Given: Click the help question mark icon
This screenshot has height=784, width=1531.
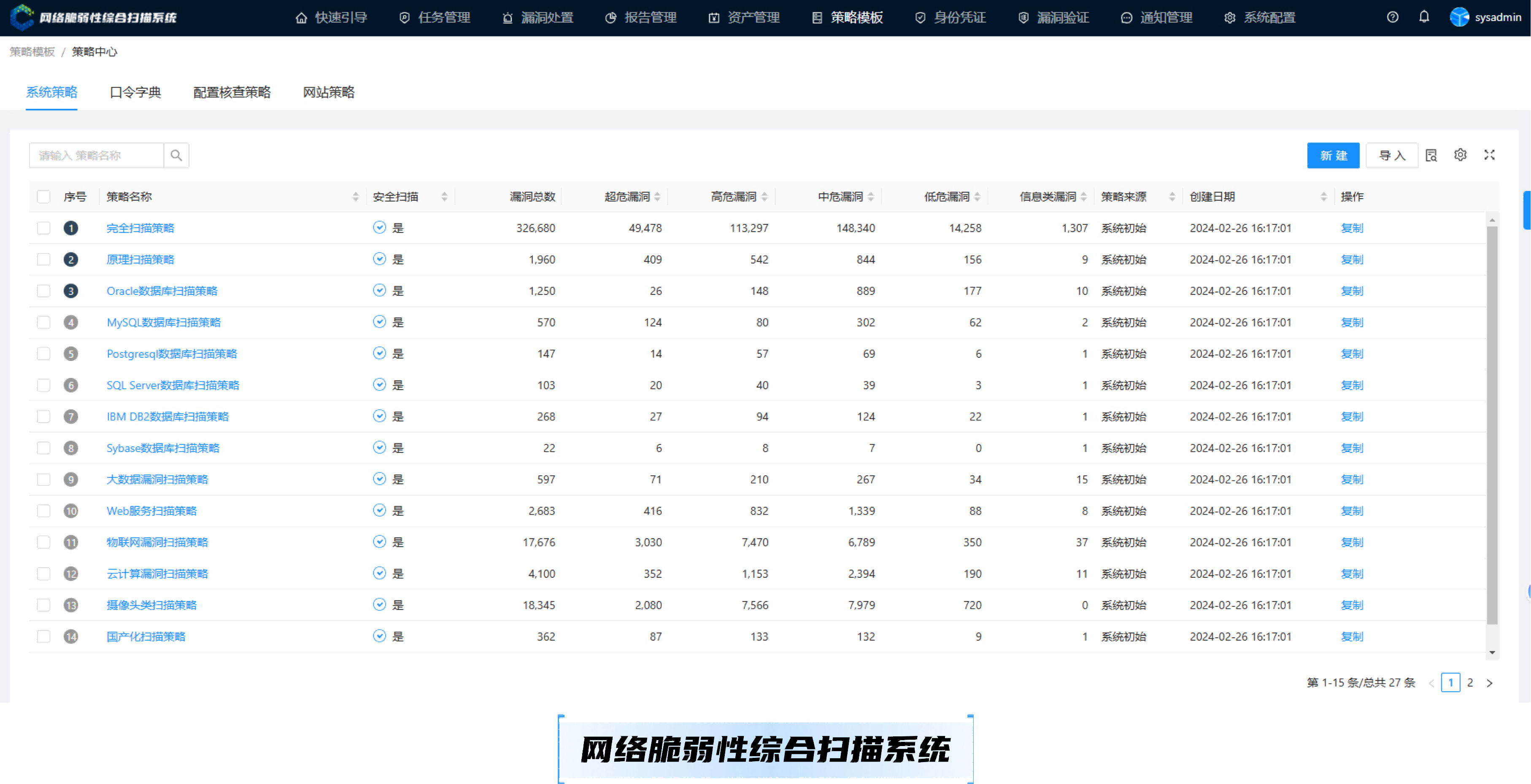Looking at the screenshot, I should click(1393, 17).
